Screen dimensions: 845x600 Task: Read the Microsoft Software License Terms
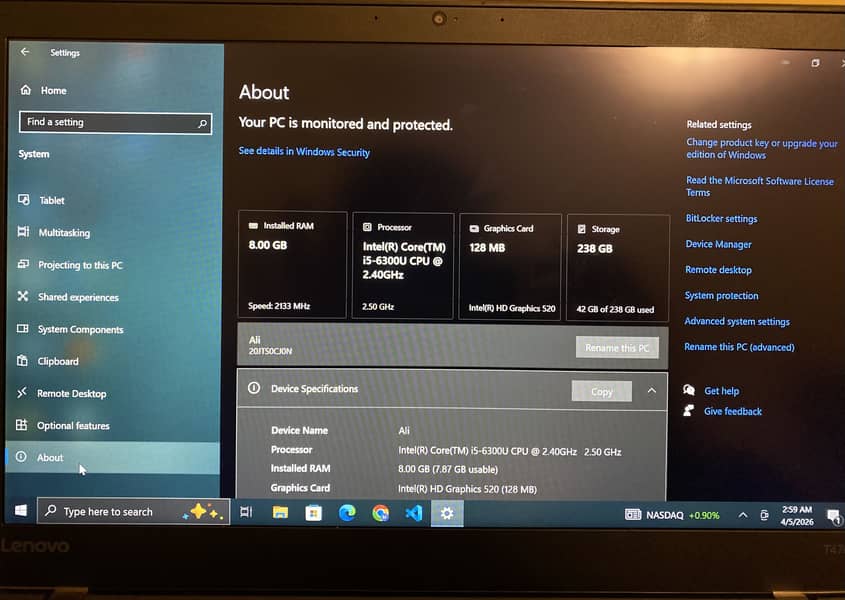[x=760, y=187]
